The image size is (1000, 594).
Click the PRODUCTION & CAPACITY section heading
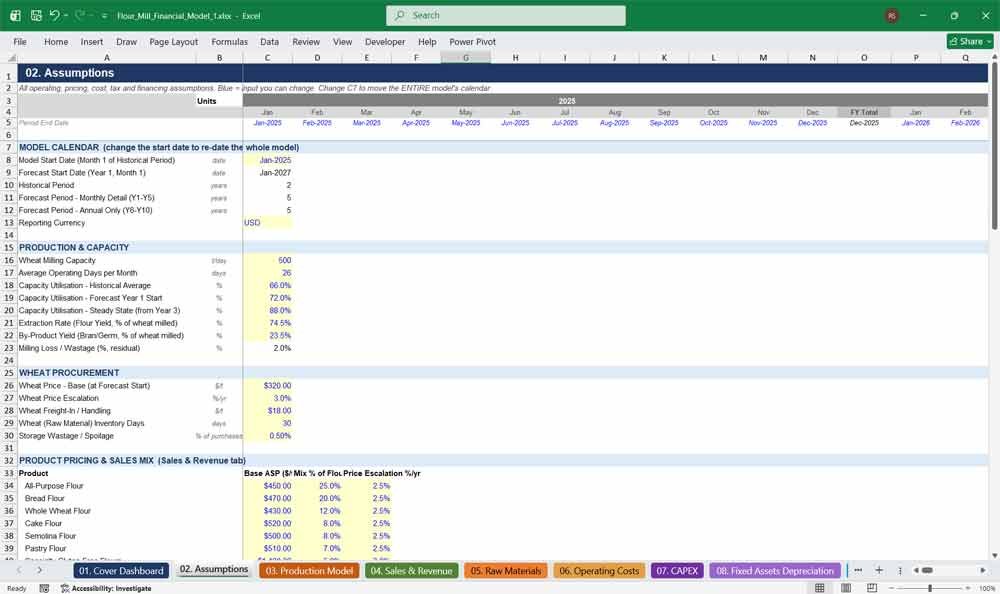coord(74,248)
